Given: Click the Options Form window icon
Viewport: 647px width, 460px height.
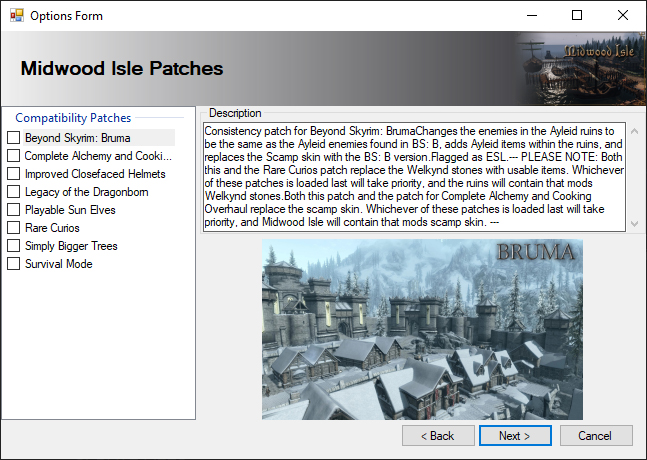Looking at the screenshot, I should (17, 16).
